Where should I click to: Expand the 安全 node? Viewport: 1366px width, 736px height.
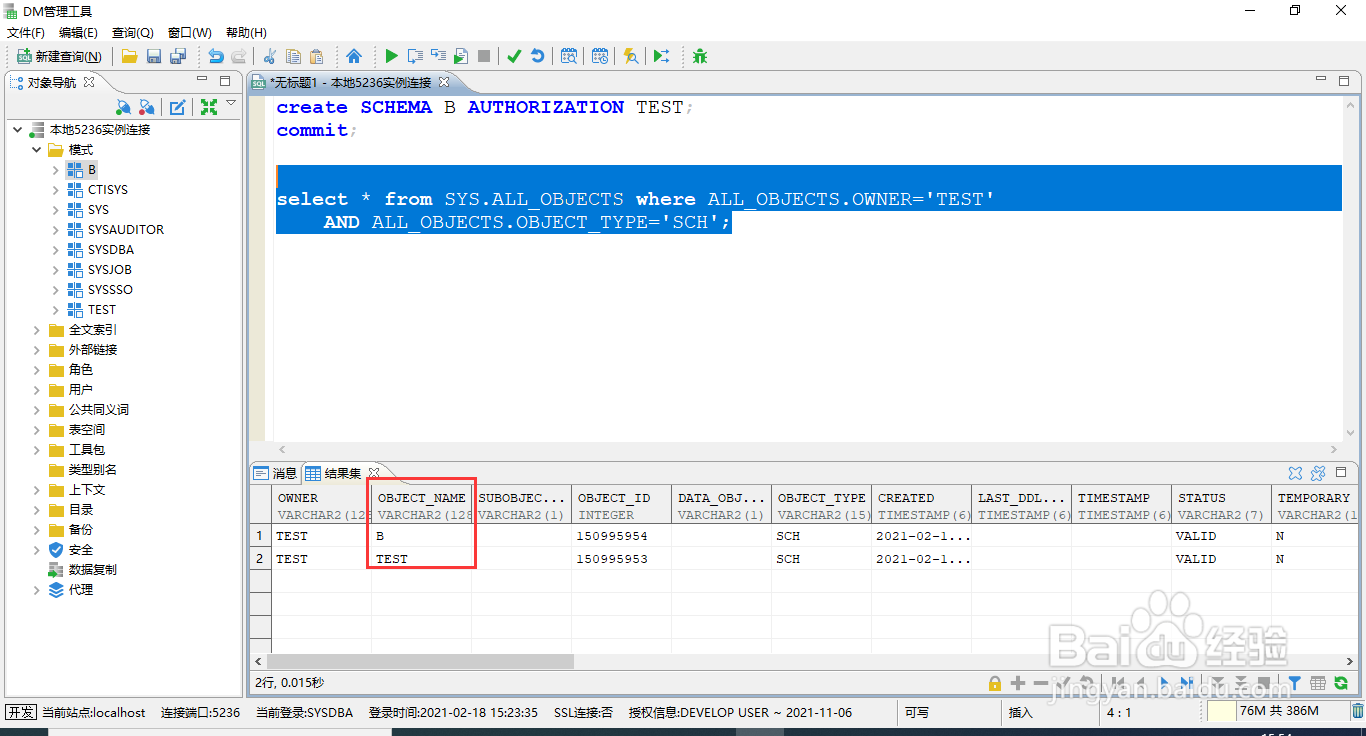pyautogui.click(x=37, y=549)
